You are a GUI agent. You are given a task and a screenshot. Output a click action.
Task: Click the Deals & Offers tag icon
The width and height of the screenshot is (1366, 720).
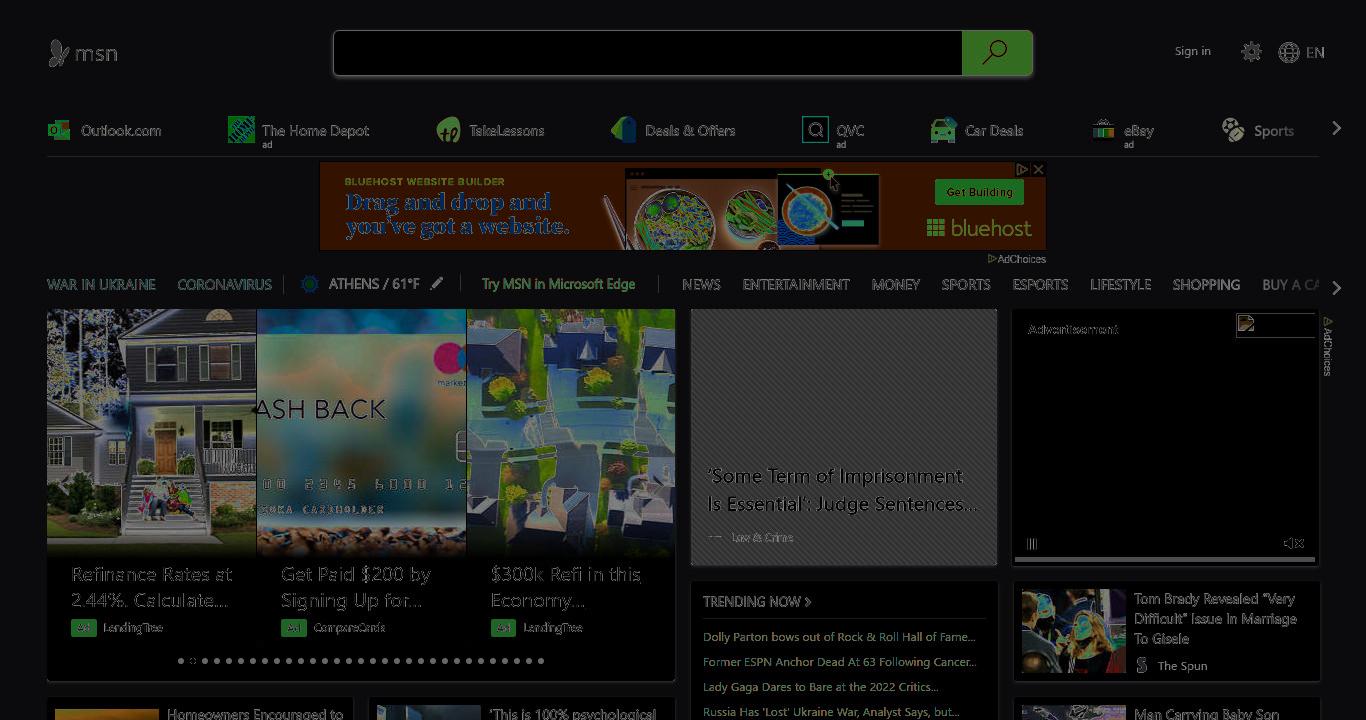click(624, 130)
